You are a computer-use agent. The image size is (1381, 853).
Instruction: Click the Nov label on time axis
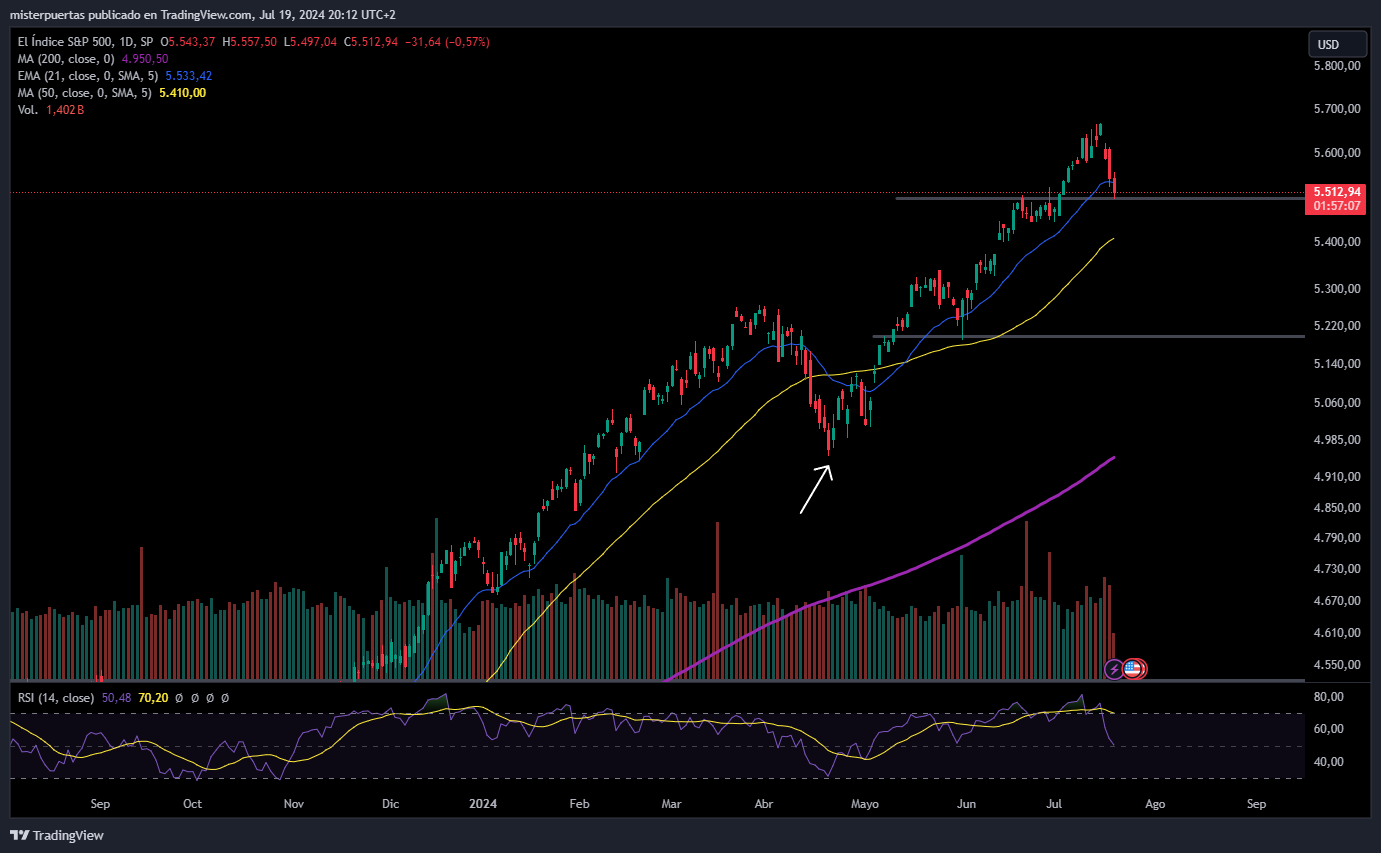coord(293,803)
